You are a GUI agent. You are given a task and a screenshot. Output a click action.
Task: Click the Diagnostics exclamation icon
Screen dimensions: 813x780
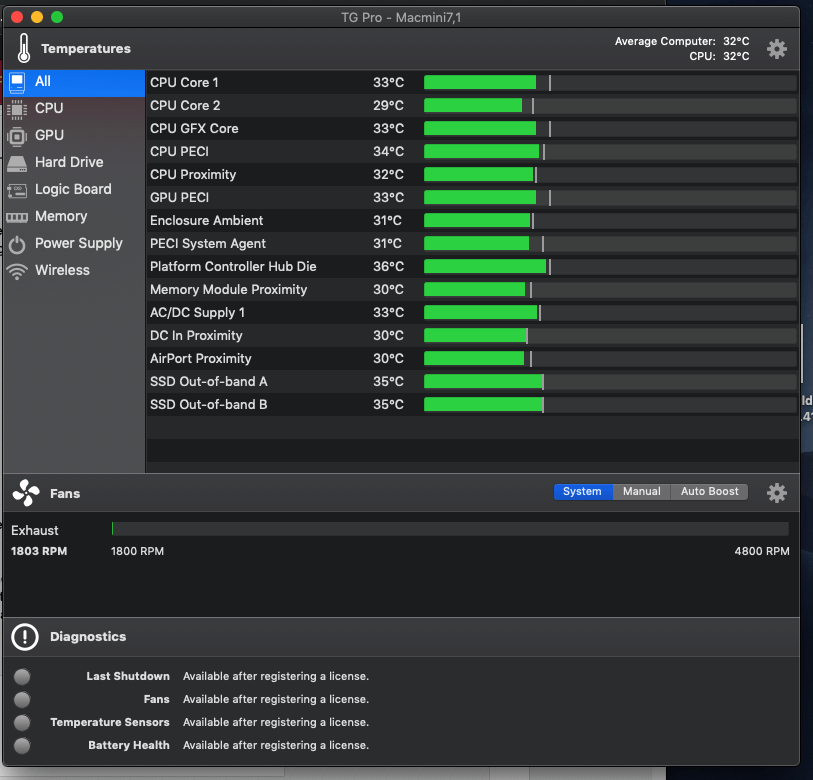click(x=25, y=636)
